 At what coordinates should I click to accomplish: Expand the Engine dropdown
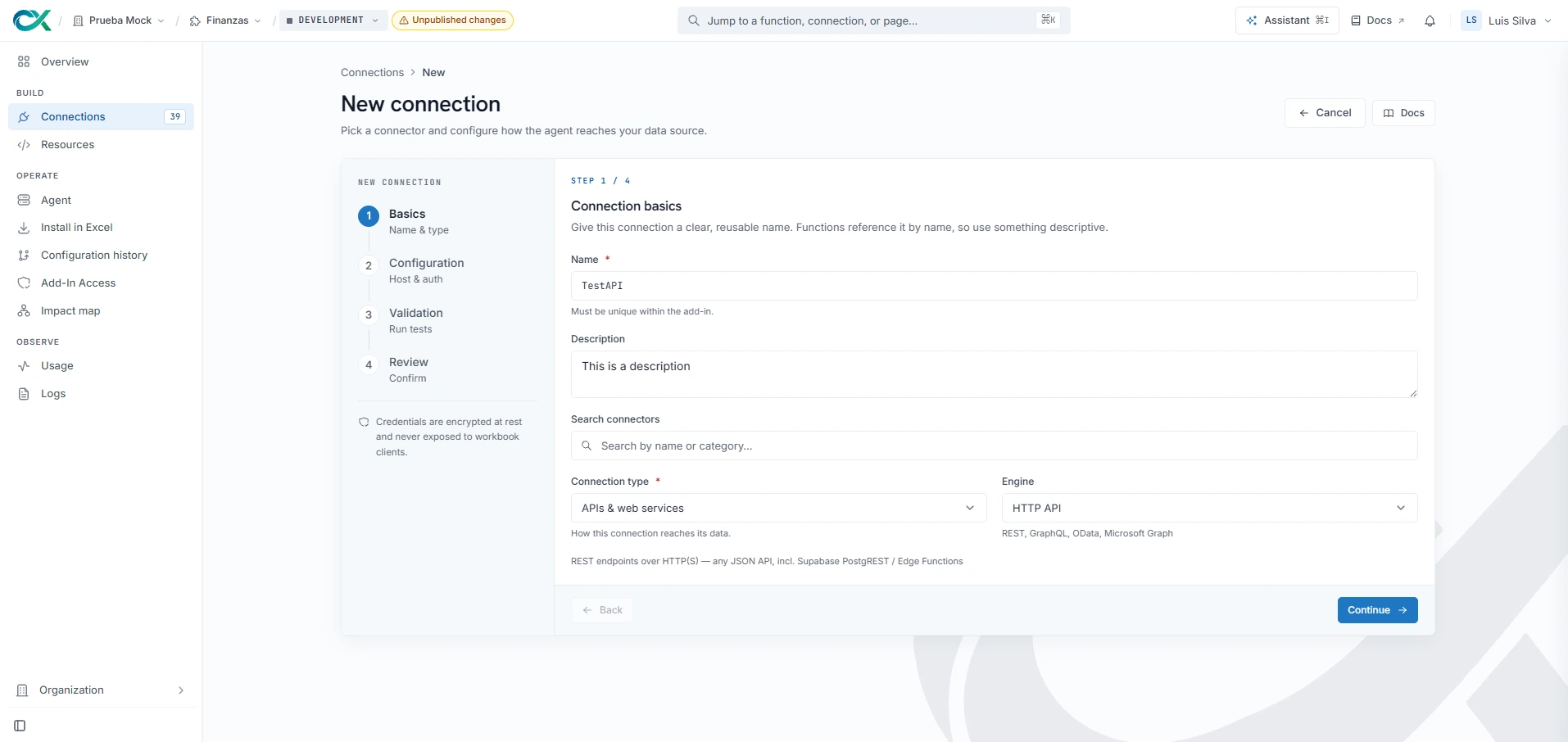(x=1209, y=508)
